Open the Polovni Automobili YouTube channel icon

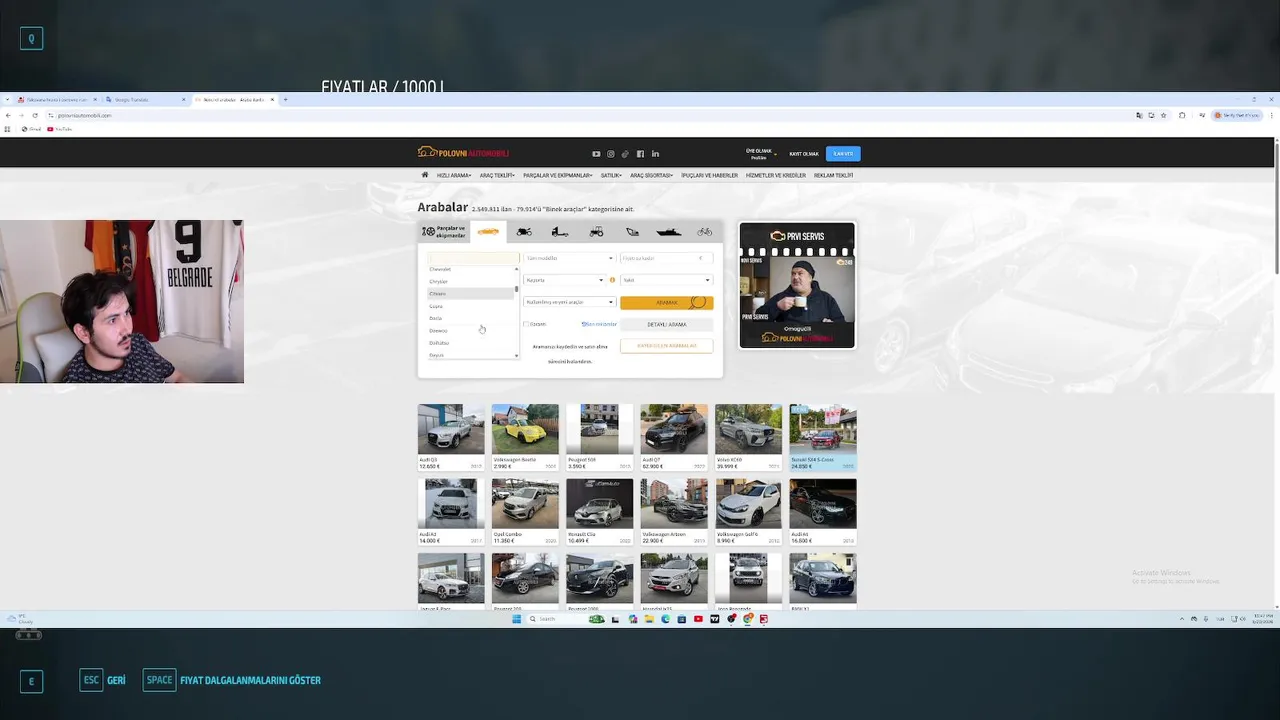(596, 154)
